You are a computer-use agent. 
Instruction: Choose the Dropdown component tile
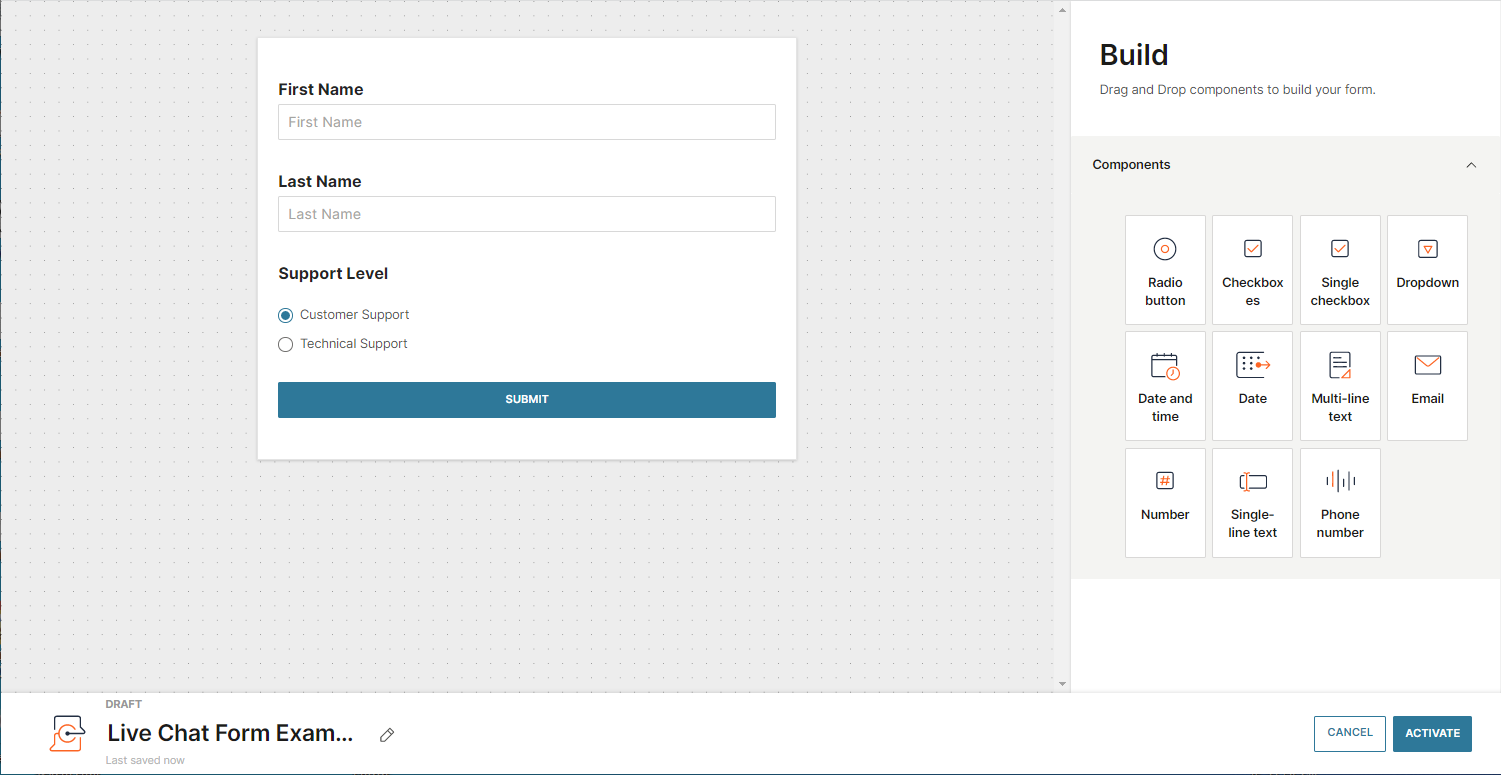1427,270
